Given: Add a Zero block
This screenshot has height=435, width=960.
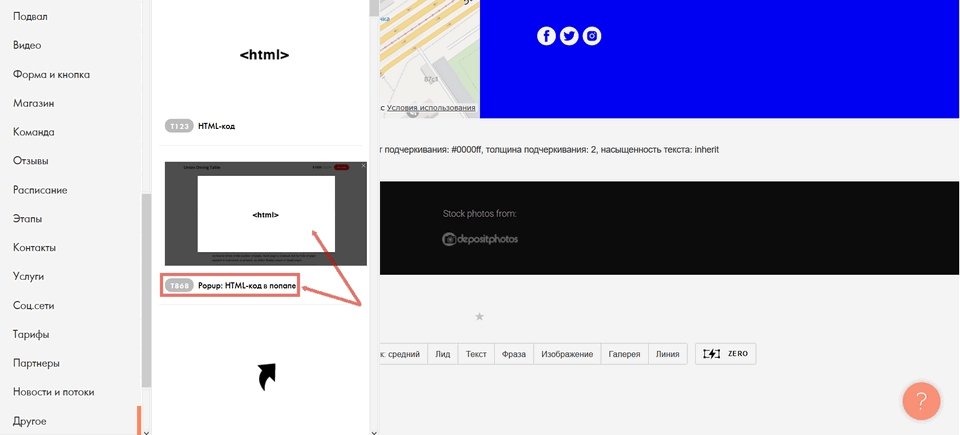Looking at the screenshot, I should [x=725, y=354].
